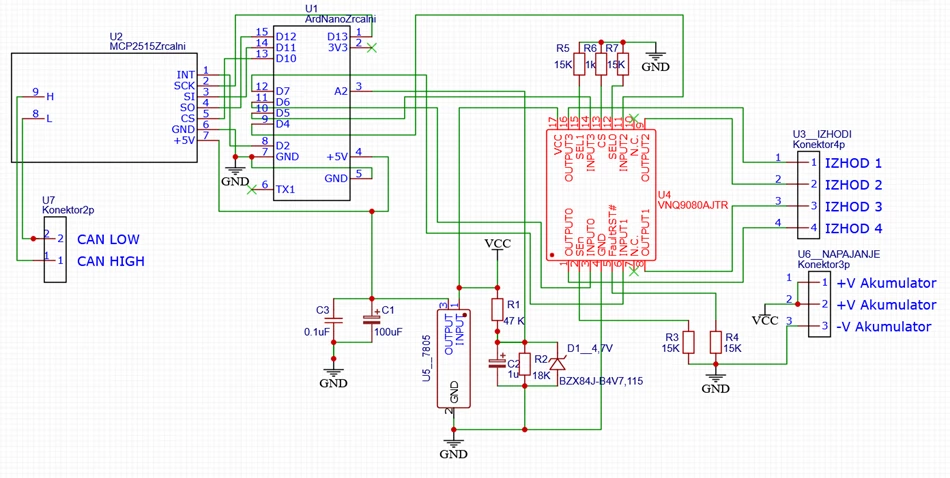Click the IZHOD 1 label
Viewport: 950px width, 478px height.
(x=854, y=164)
